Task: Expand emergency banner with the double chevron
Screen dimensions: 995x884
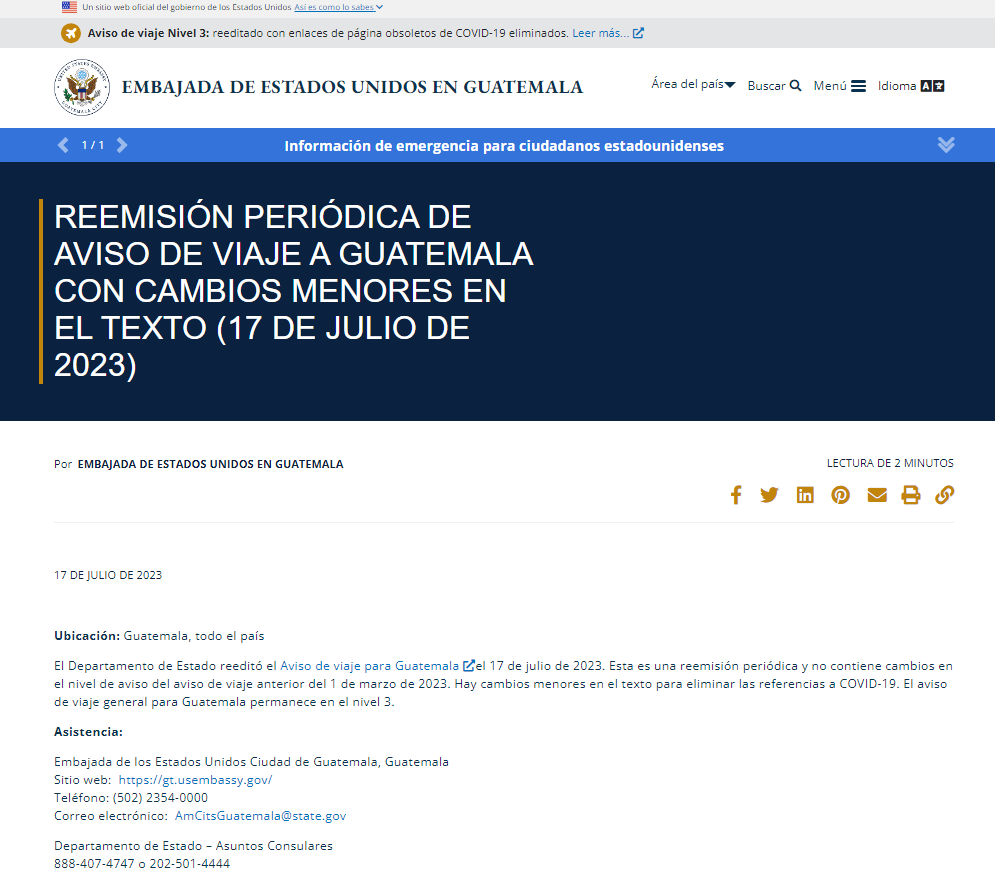Action: [946, 144]
